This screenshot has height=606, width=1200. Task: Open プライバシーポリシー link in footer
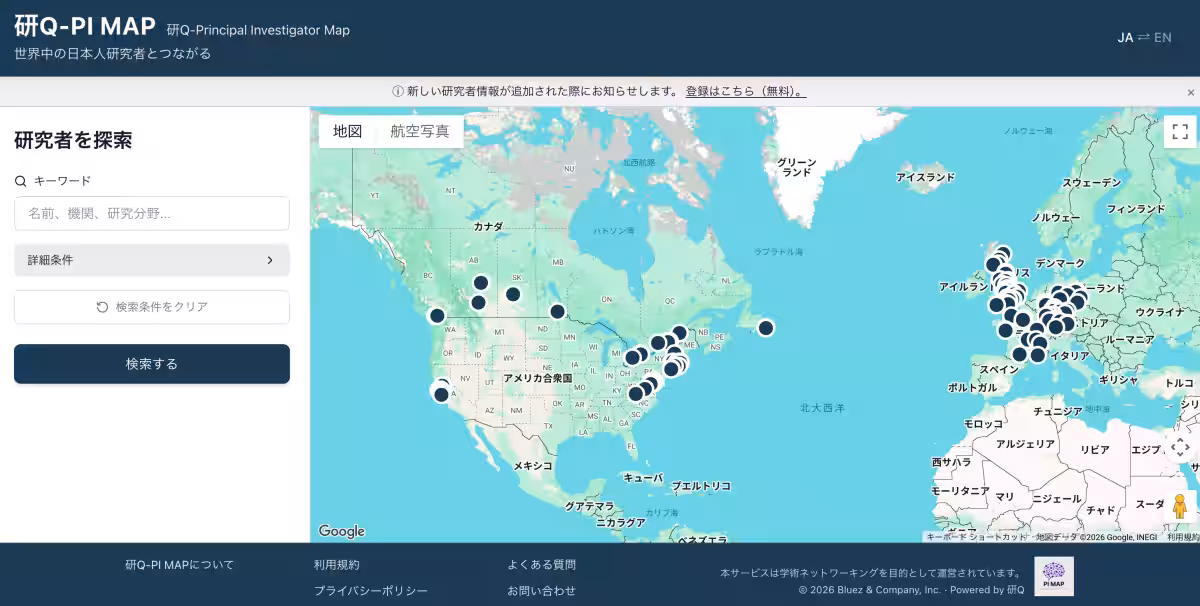371,591
